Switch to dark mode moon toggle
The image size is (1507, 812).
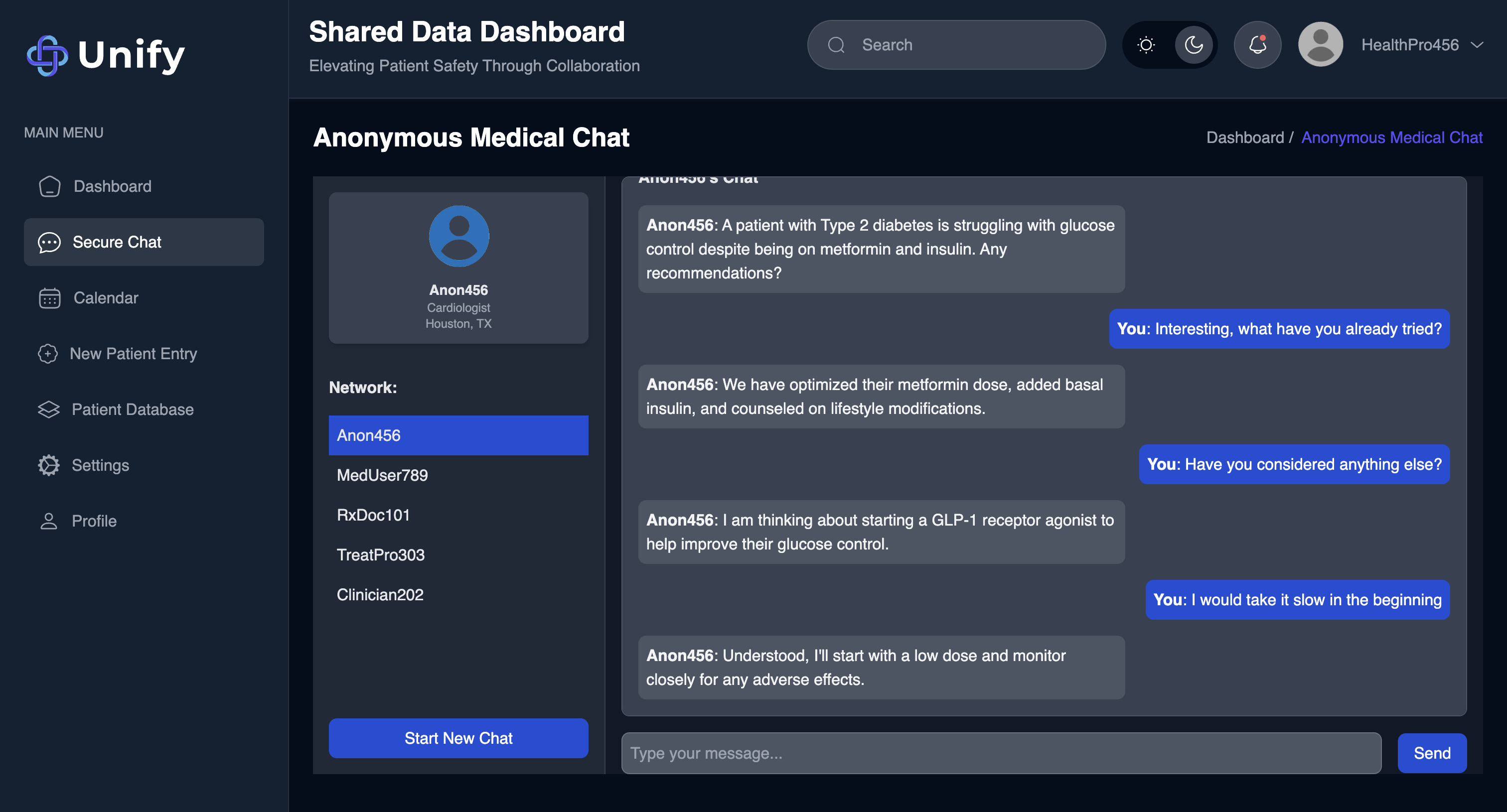tap(1194, 45)
